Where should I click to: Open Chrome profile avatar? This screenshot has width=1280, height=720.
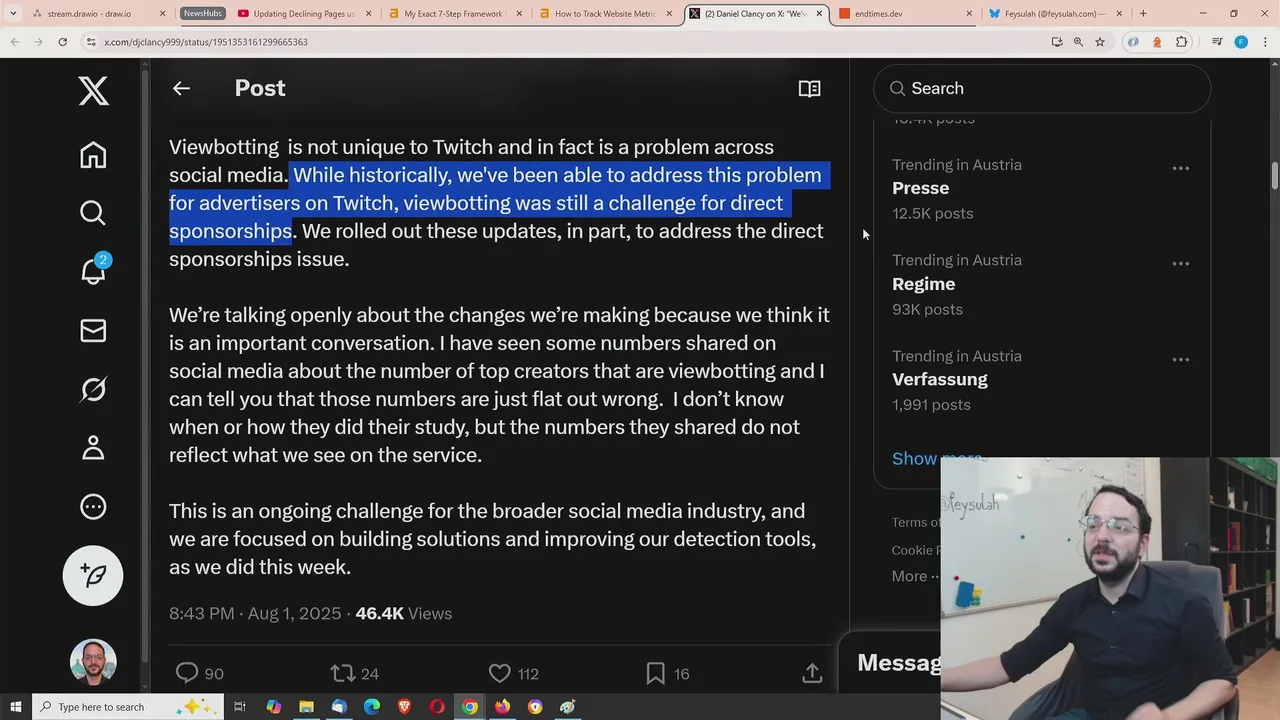1241,42
